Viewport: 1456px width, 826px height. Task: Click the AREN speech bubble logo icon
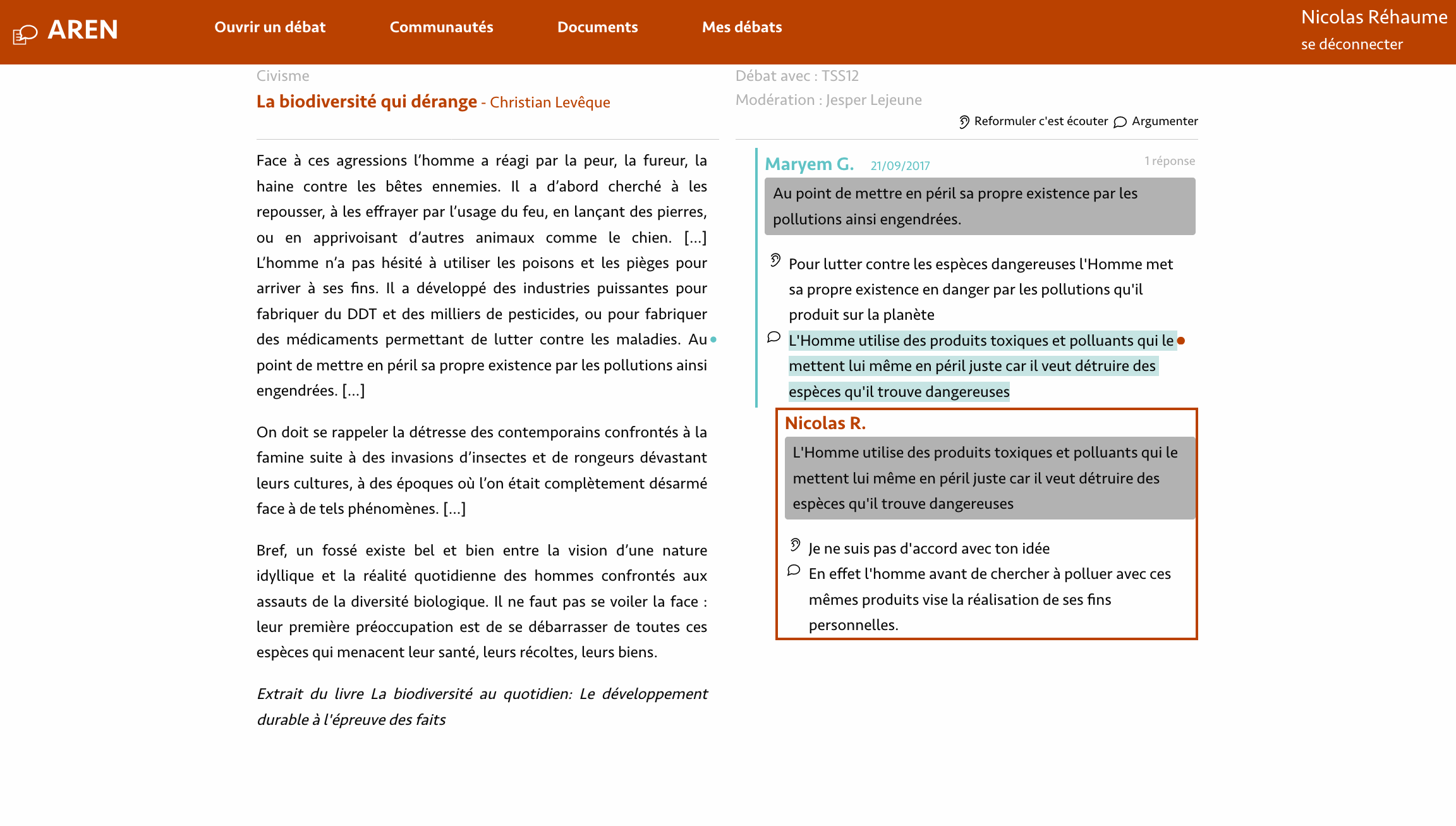25,33
